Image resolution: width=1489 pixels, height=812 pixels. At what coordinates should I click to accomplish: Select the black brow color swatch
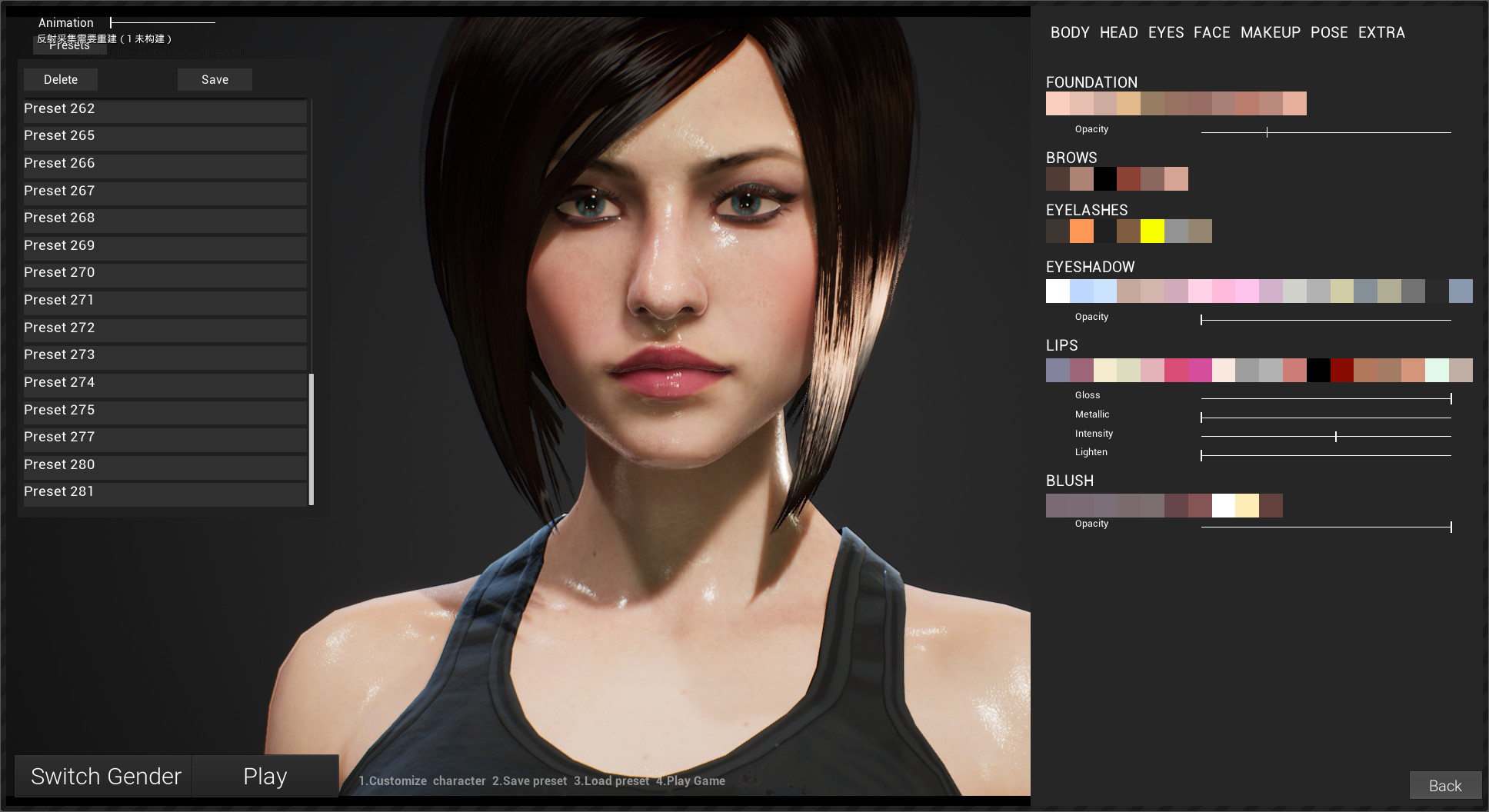point(1105,178)
